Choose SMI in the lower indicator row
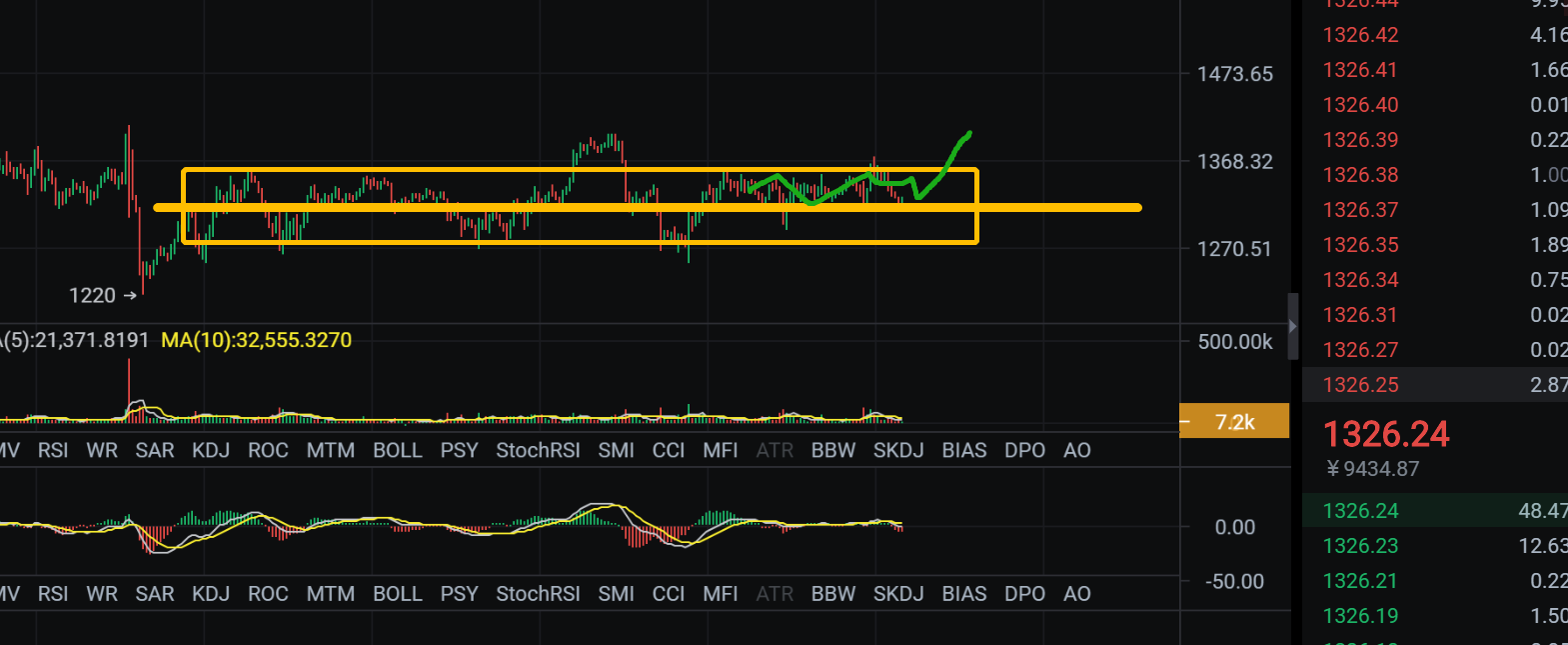This screenshot has width=1568, height=645. (617, 594)
